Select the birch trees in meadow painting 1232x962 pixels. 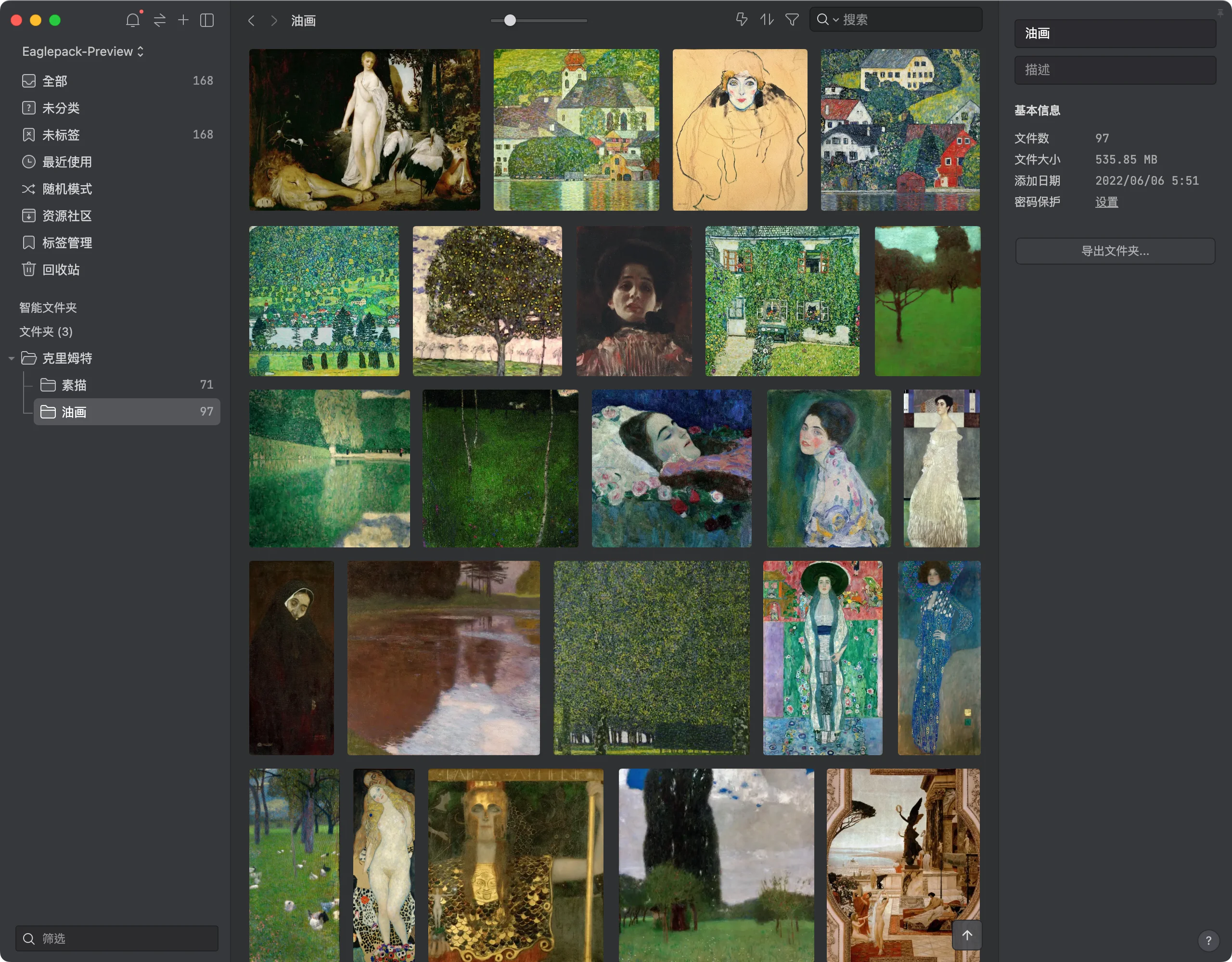point(500,468)
